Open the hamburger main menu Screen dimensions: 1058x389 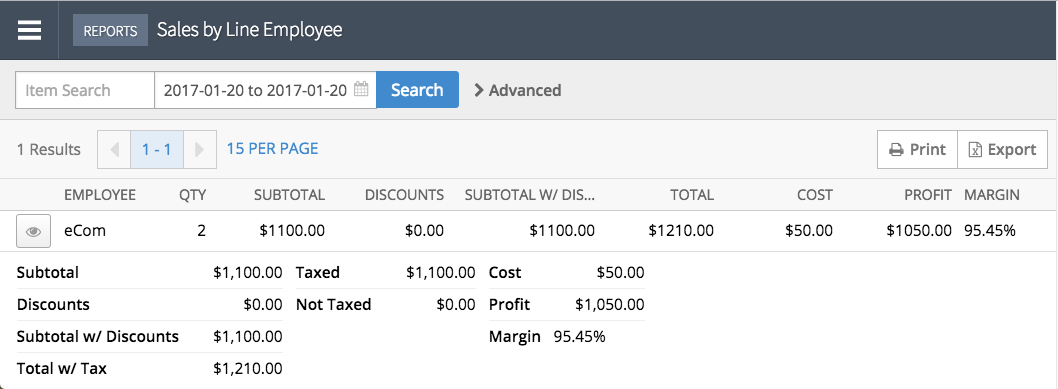tap(29, 30)
